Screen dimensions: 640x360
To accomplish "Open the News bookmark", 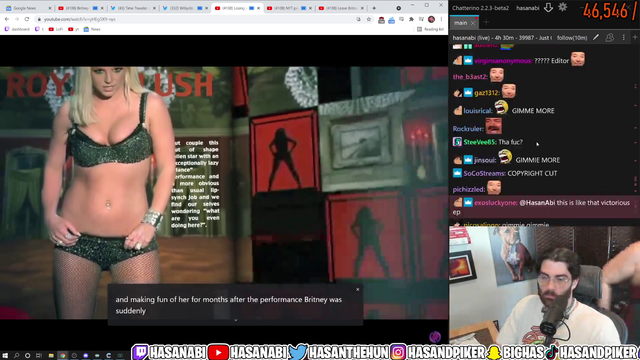I will pos(92,29).
